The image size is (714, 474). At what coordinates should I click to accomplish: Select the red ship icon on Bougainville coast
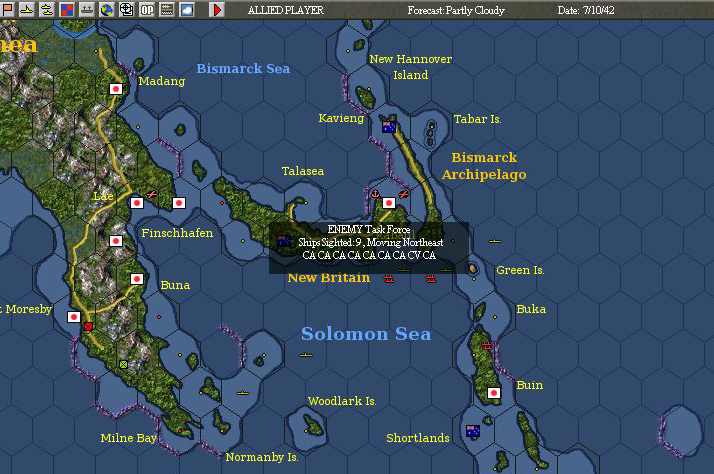click(487, 345)
